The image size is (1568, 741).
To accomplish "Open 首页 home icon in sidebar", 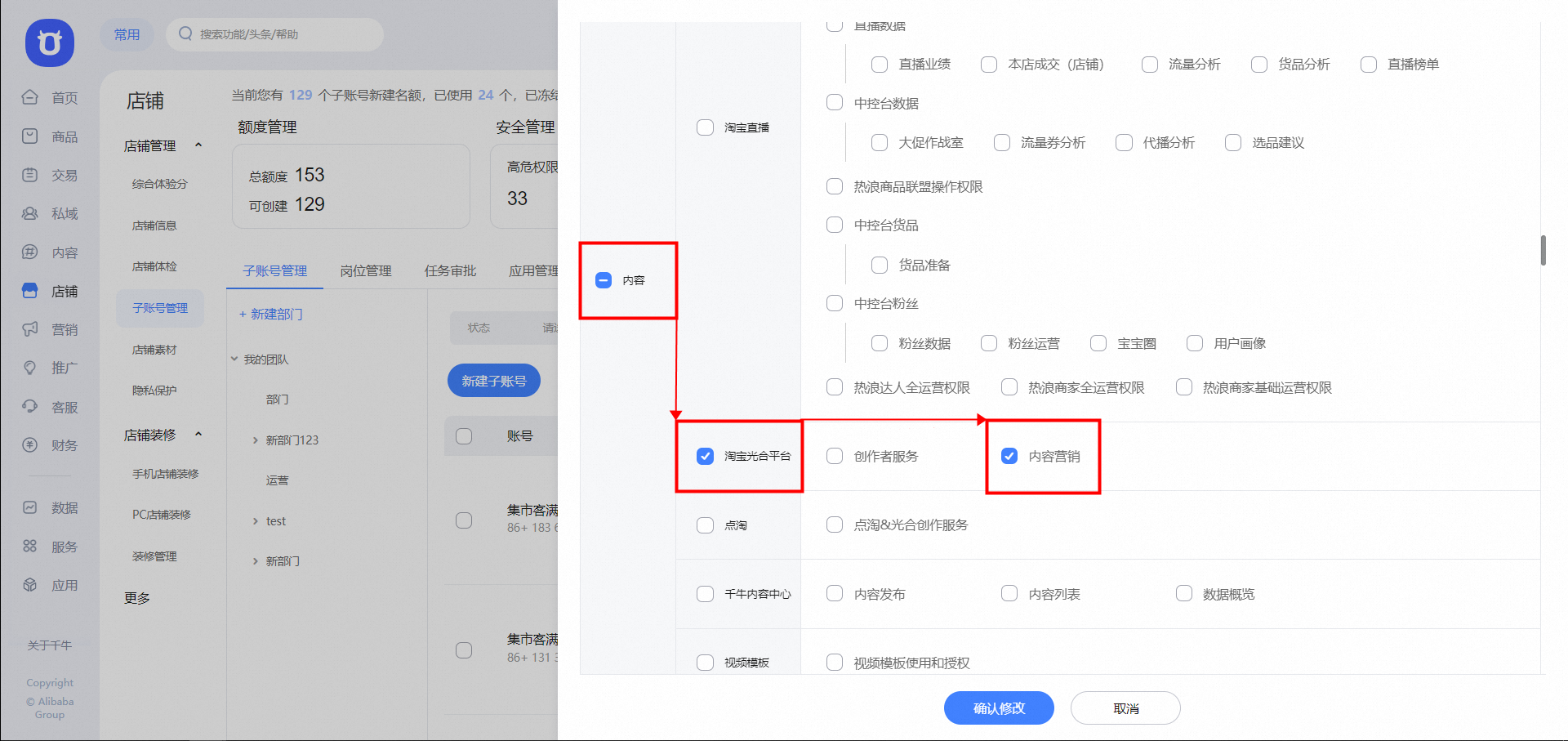I will [x=30, y=97].
